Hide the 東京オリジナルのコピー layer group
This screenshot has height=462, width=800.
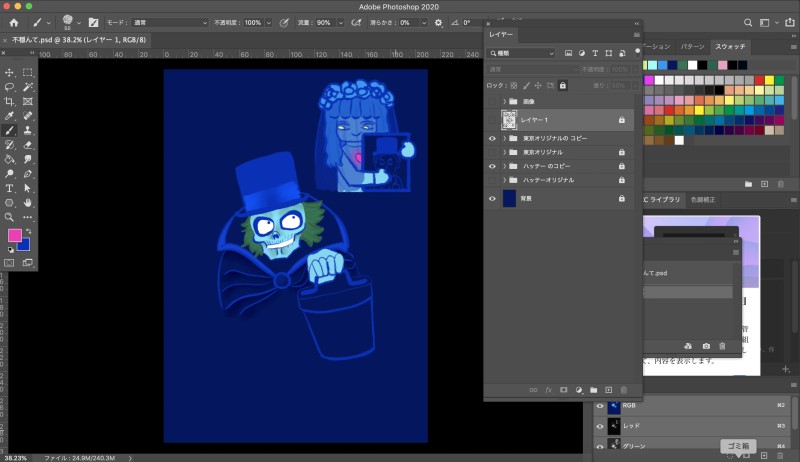(x=492, y=138)
